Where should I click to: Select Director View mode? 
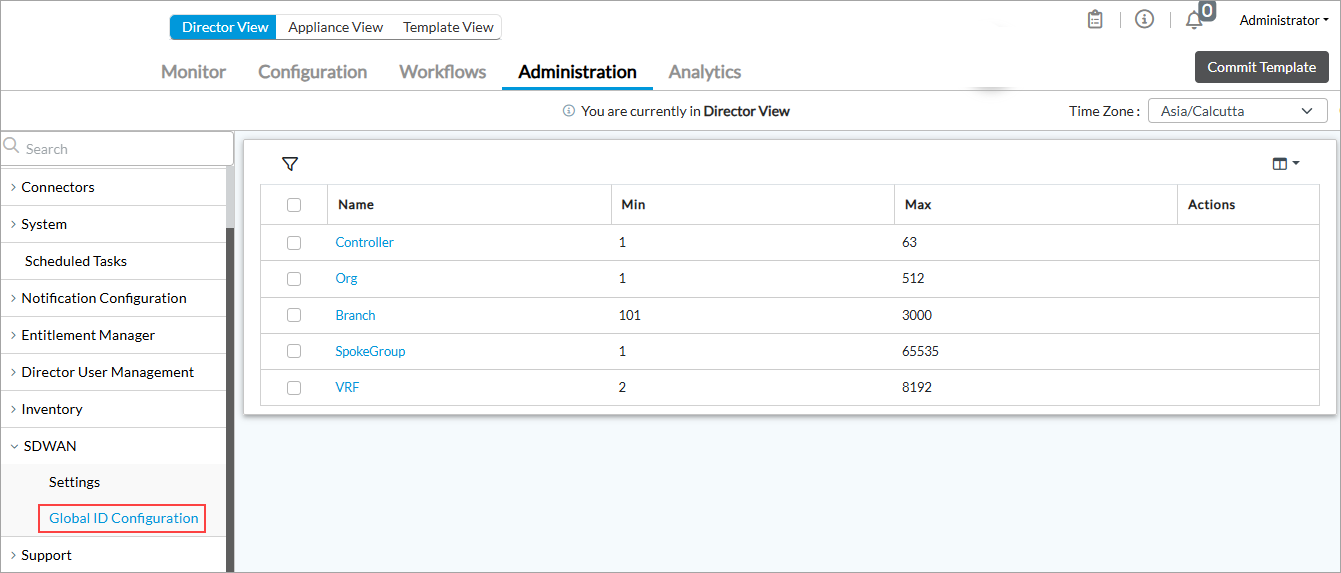[x=225, y=27]
